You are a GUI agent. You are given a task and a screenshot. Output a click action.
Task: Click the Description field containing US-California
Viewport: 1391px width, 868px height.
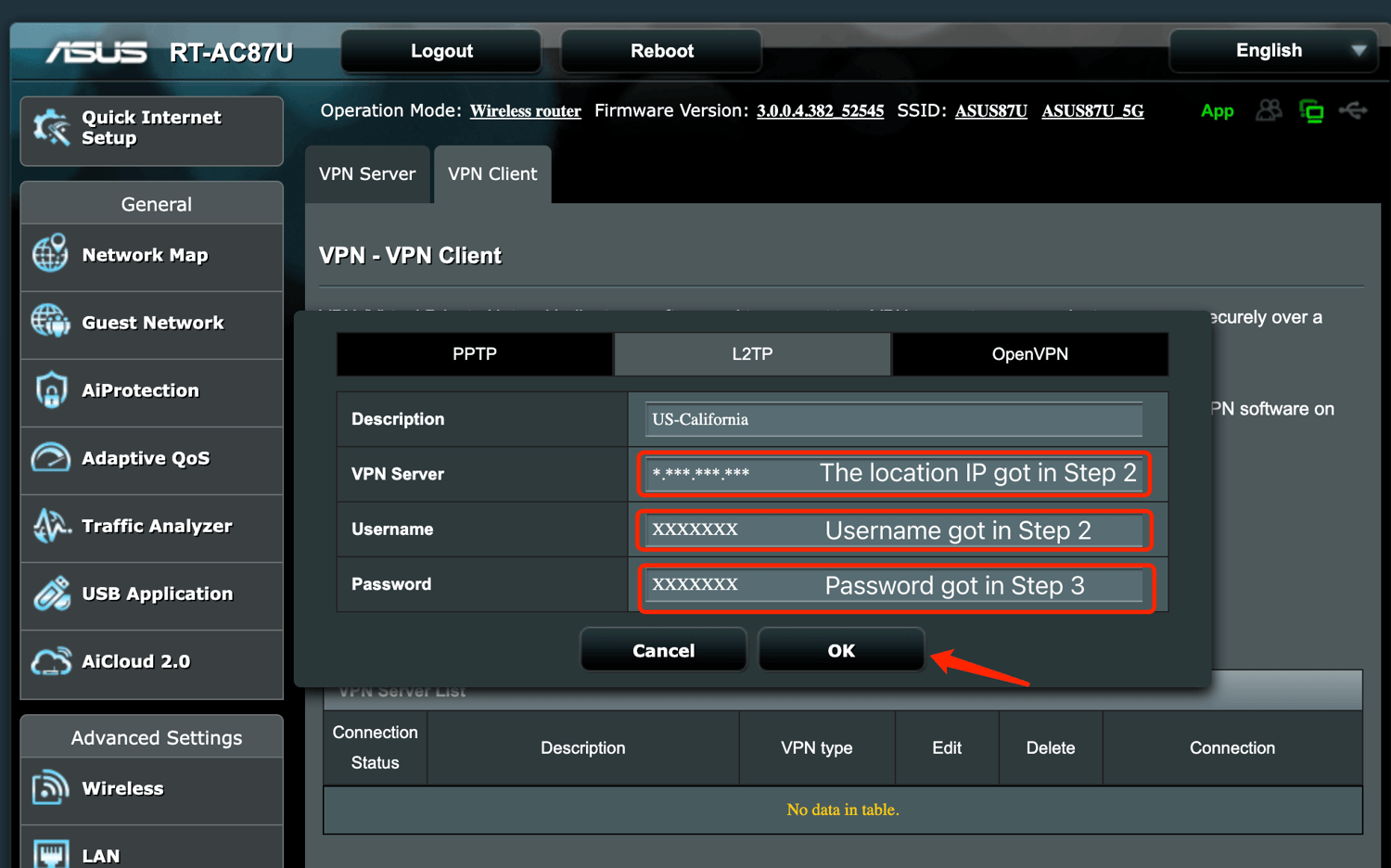click(892, 419)
